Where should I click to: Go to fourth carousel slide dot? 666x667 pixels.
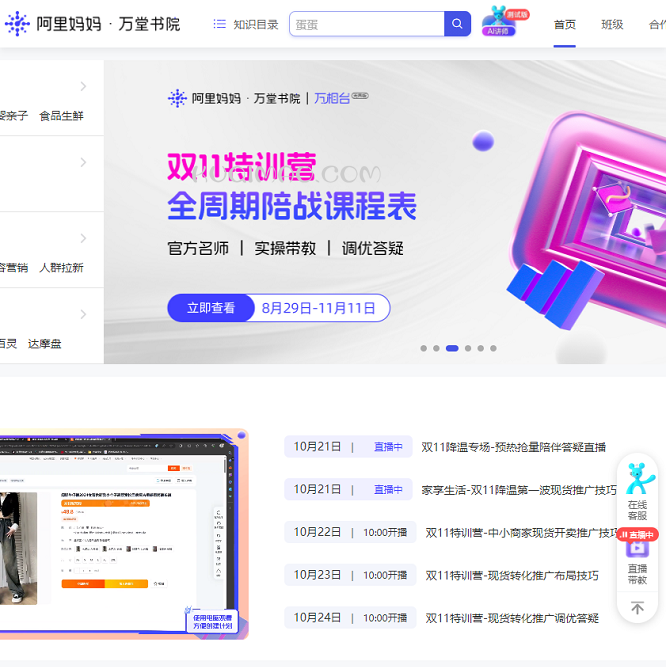click(468, 348)
